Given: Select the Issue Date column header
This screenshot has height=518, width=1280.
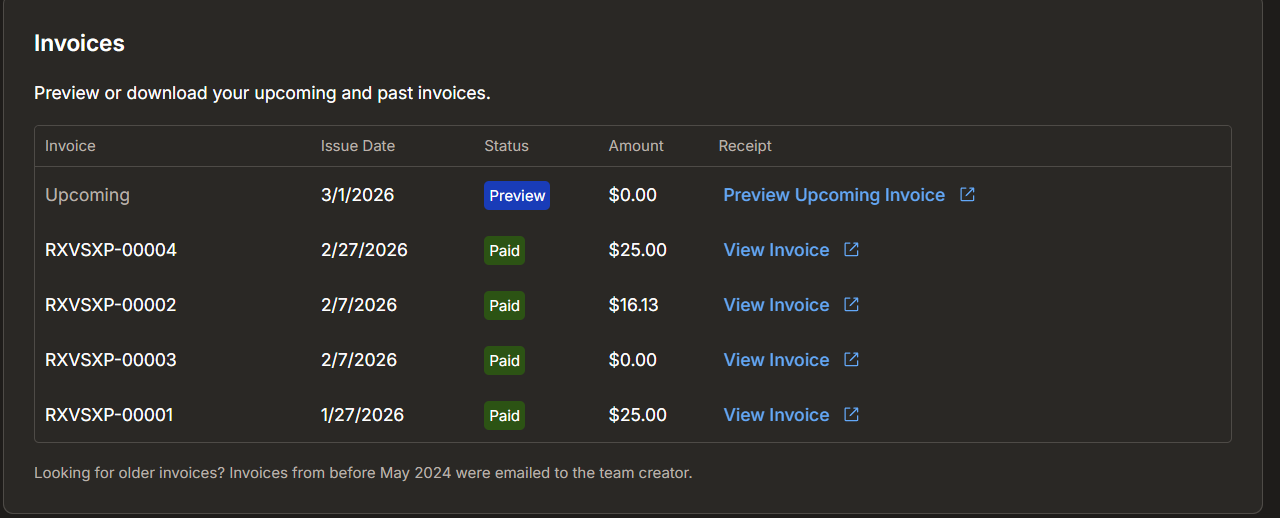Looking at the screenshot, I should point(357,146).
